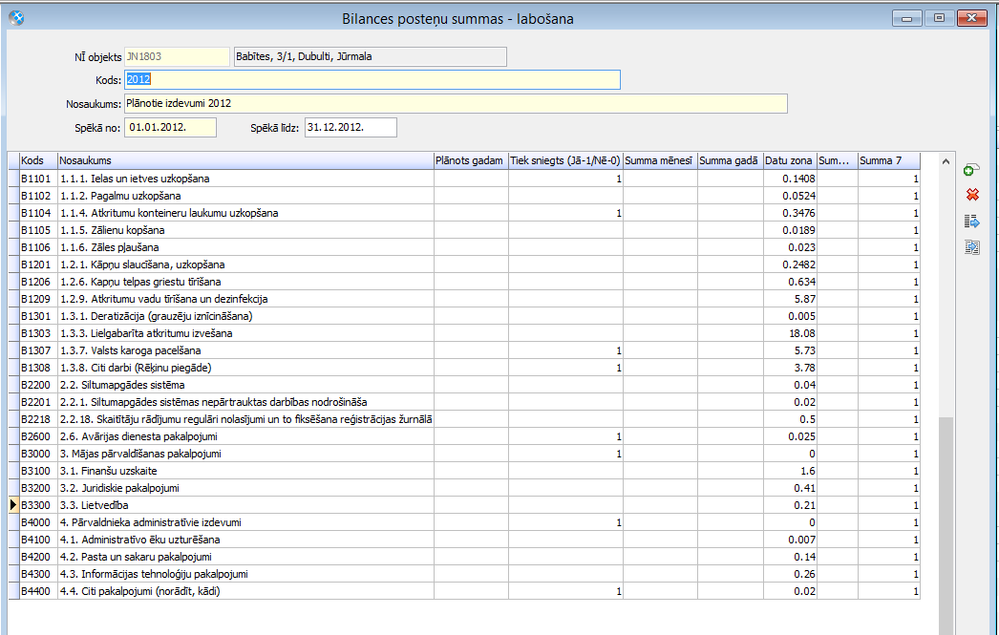The width and height of the screenshot is (999, 635).
Task: Open the application icon menu in title bar
Action: point(17,18)
